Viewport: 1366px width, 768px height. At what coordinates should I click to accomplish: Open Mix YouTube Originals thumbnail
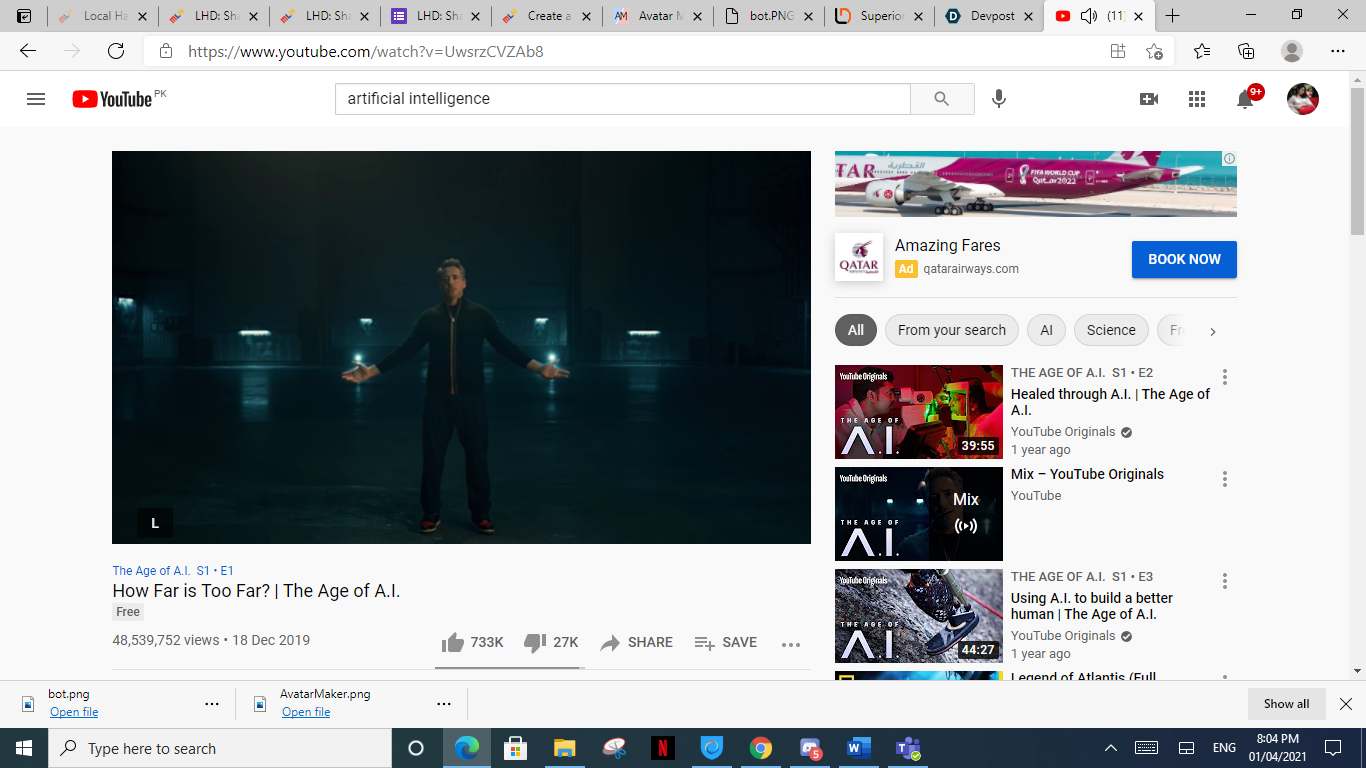[x=919, y=514]
